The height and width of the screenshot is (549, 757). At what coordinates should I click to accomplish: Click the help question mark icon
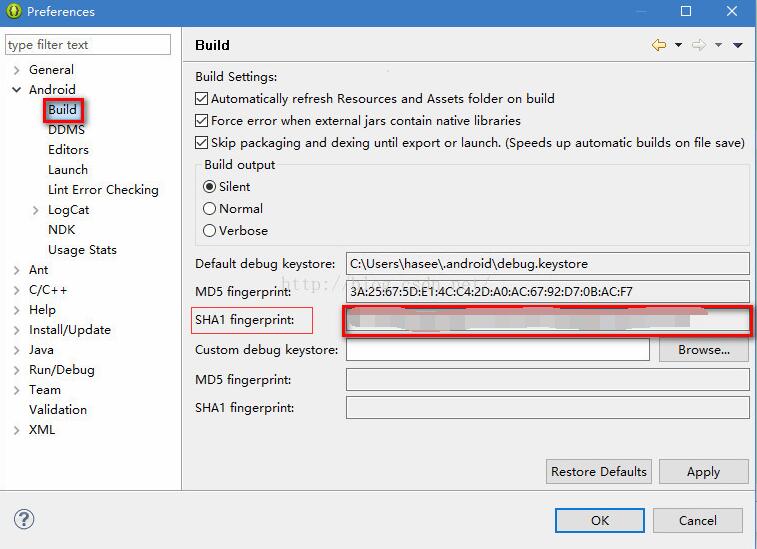point(24,520)
